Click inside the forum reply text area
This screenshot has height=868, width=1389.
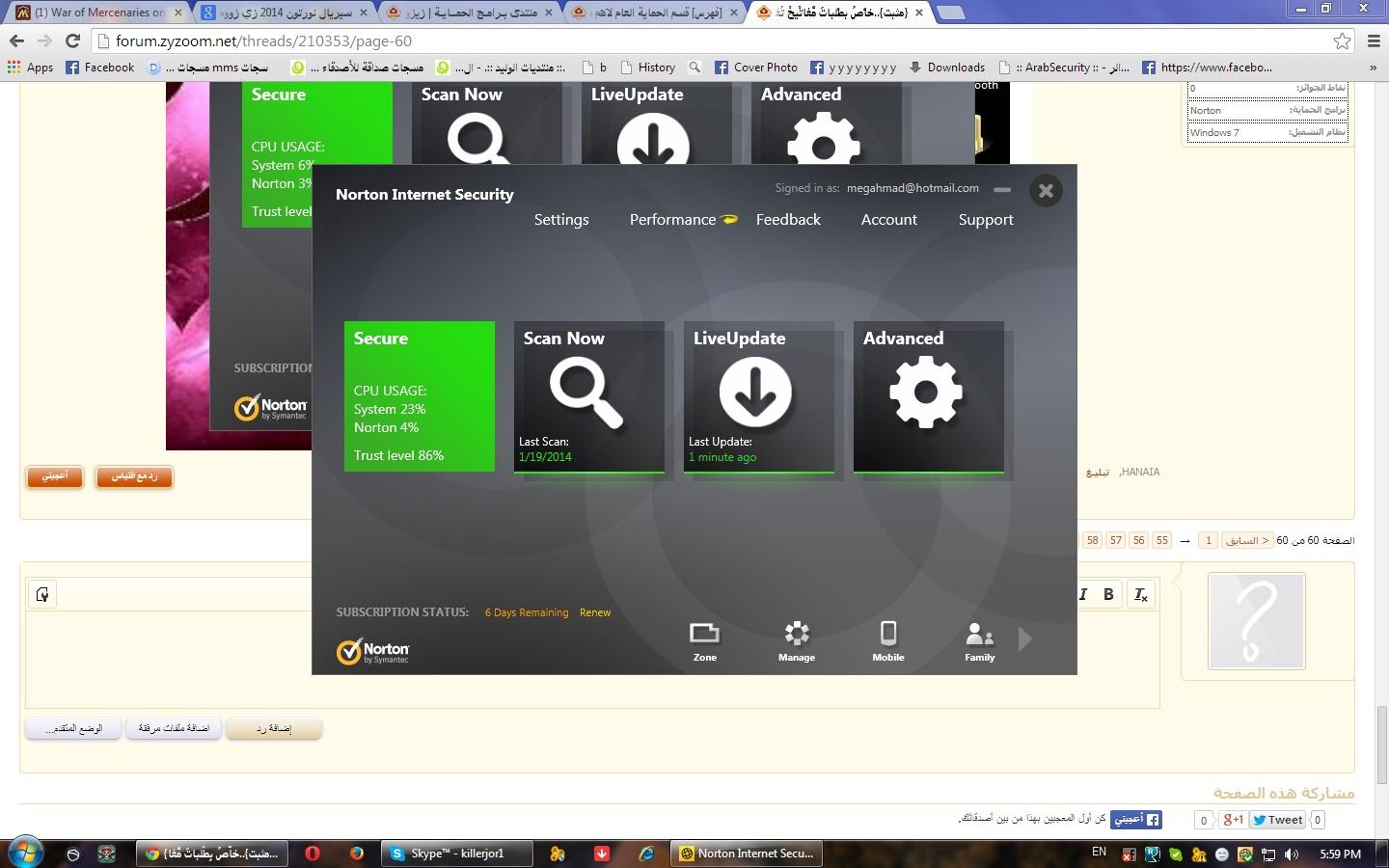(x=592, y=660)
